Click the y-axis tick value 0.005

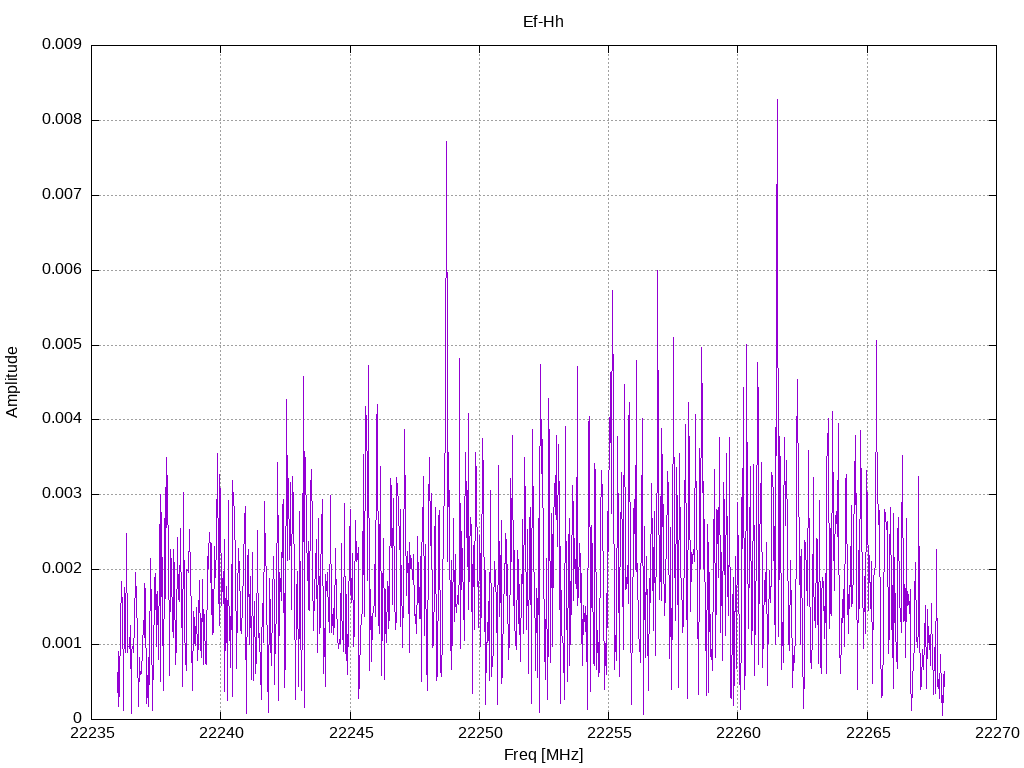tap(62, 345)
